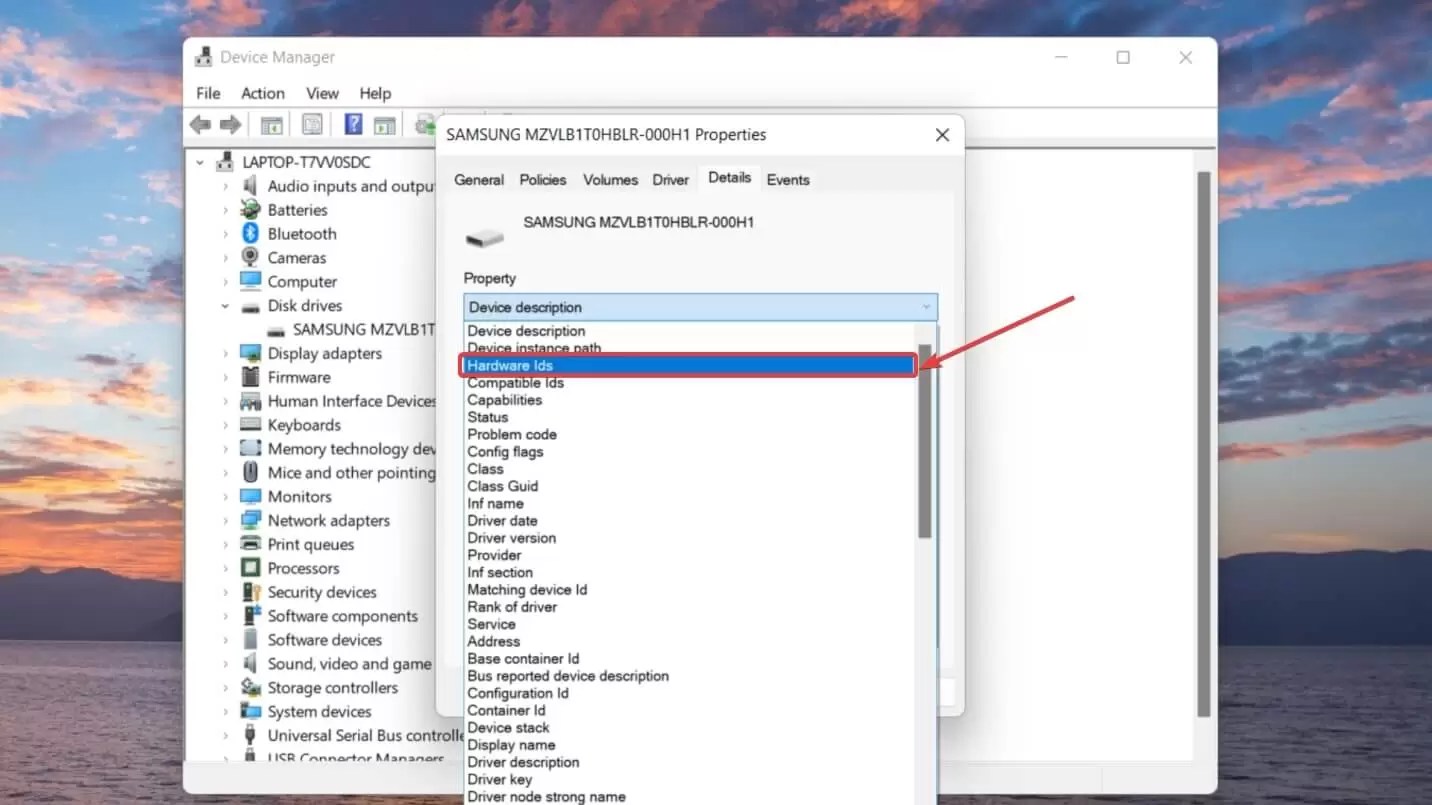Click the Scan for hardware changes icon
Screen dimensions: 1432x805
coord(425,123)
